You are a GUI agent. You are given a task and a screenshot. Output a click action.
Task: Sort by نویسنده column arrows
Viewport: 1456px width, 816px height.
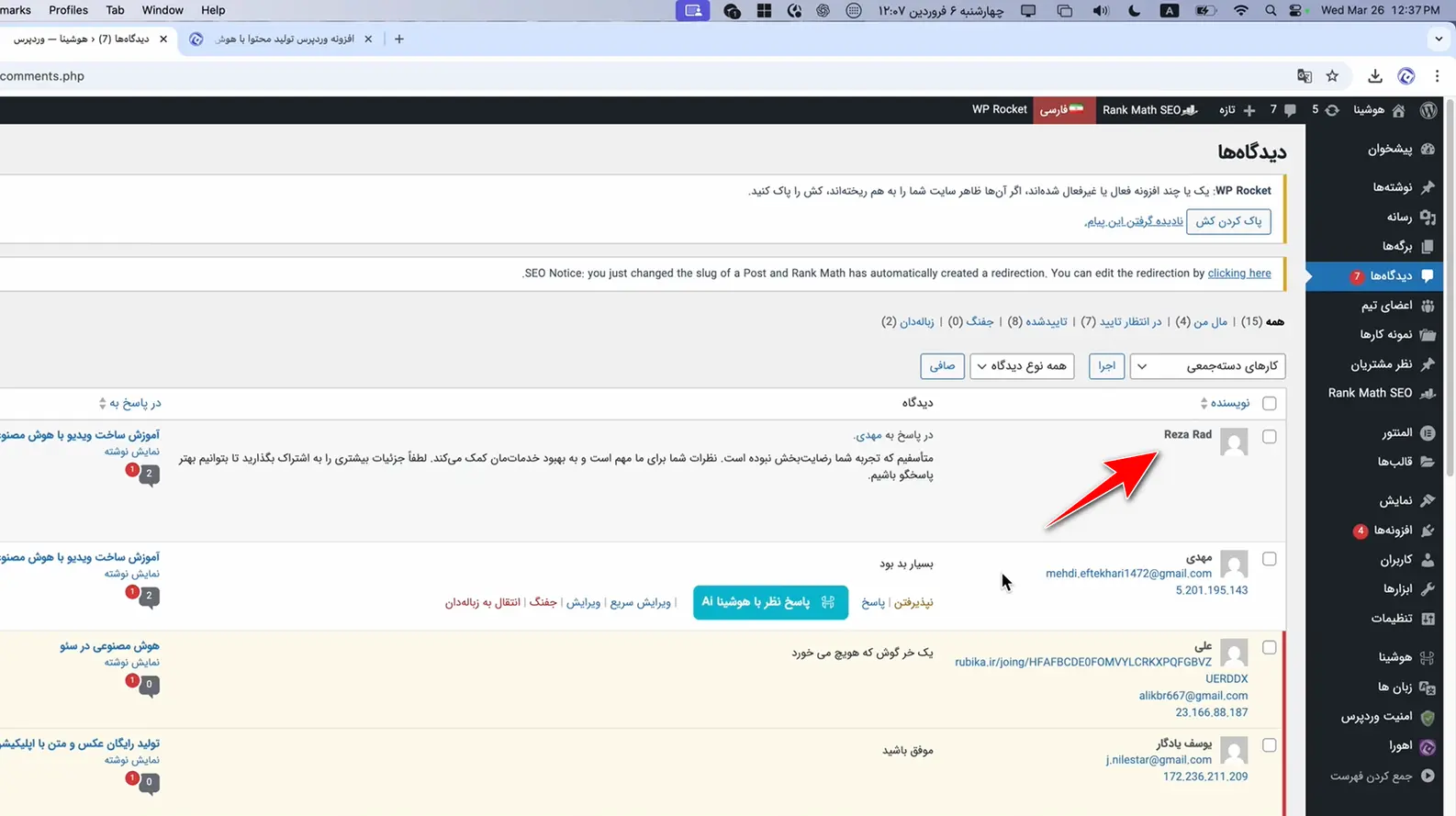click(1204, 404)
